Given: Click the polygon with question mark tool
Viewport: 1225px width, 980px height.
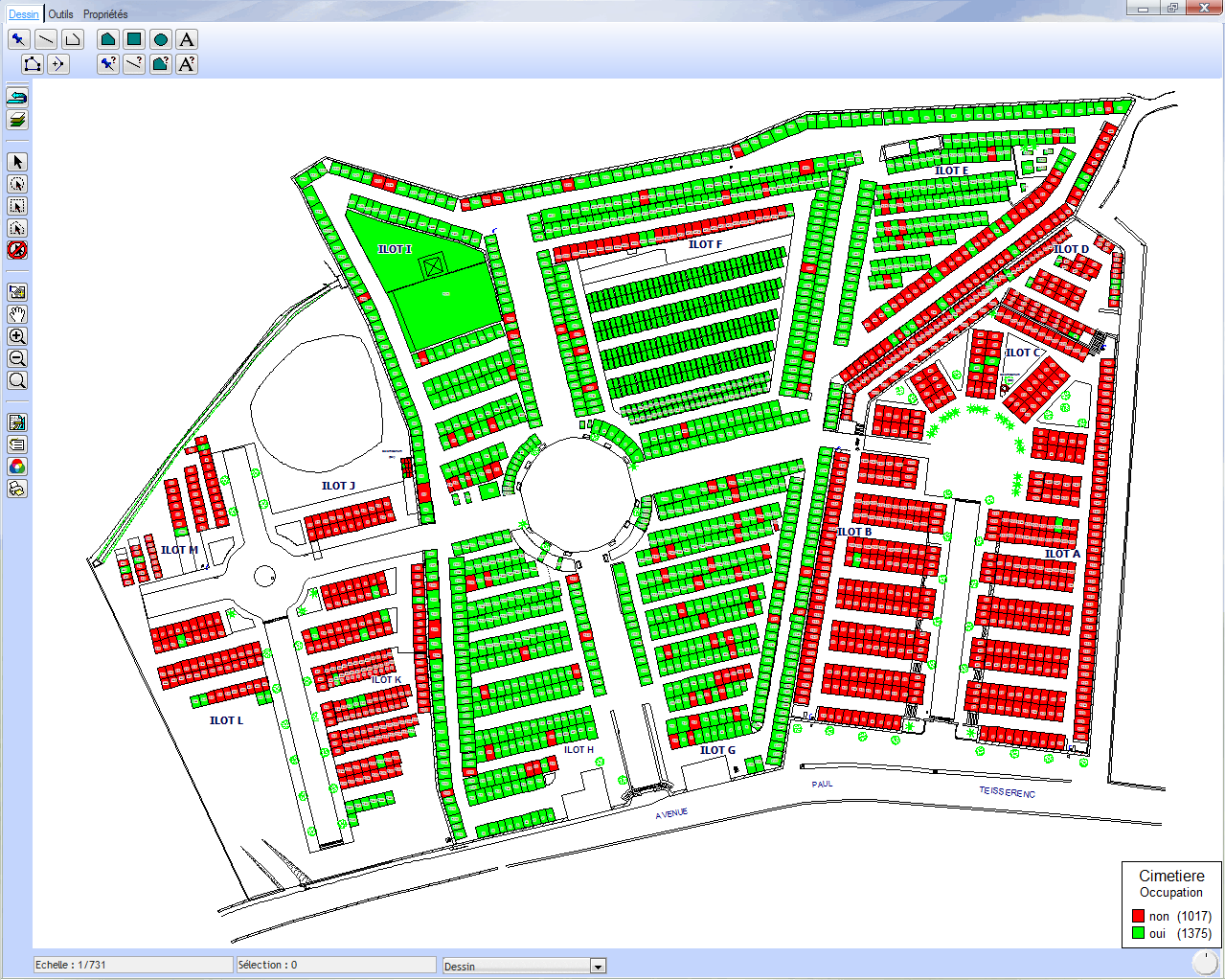Looking at the screenshot, I should [x=161, y=64].
